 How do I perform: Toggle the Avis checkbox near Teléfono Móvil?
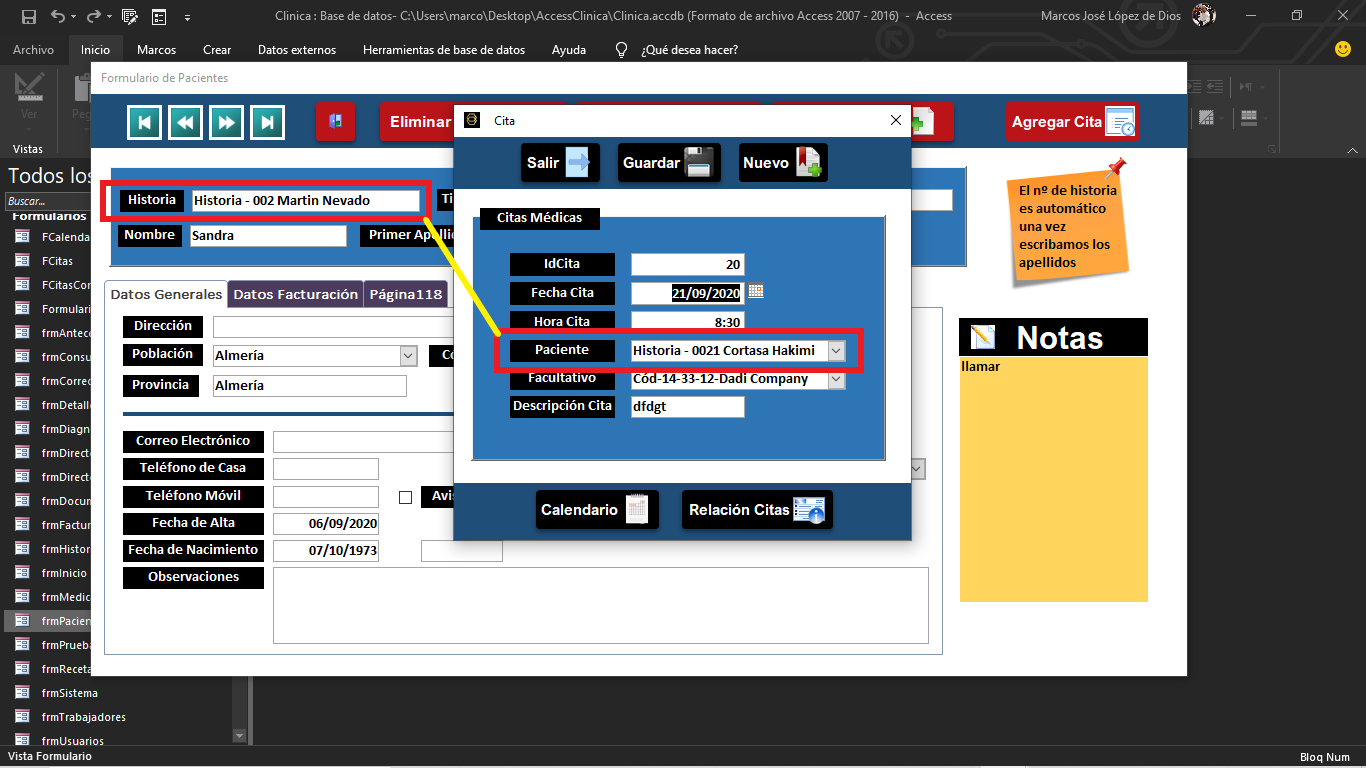pyautogui.click(x=405, y=497)
